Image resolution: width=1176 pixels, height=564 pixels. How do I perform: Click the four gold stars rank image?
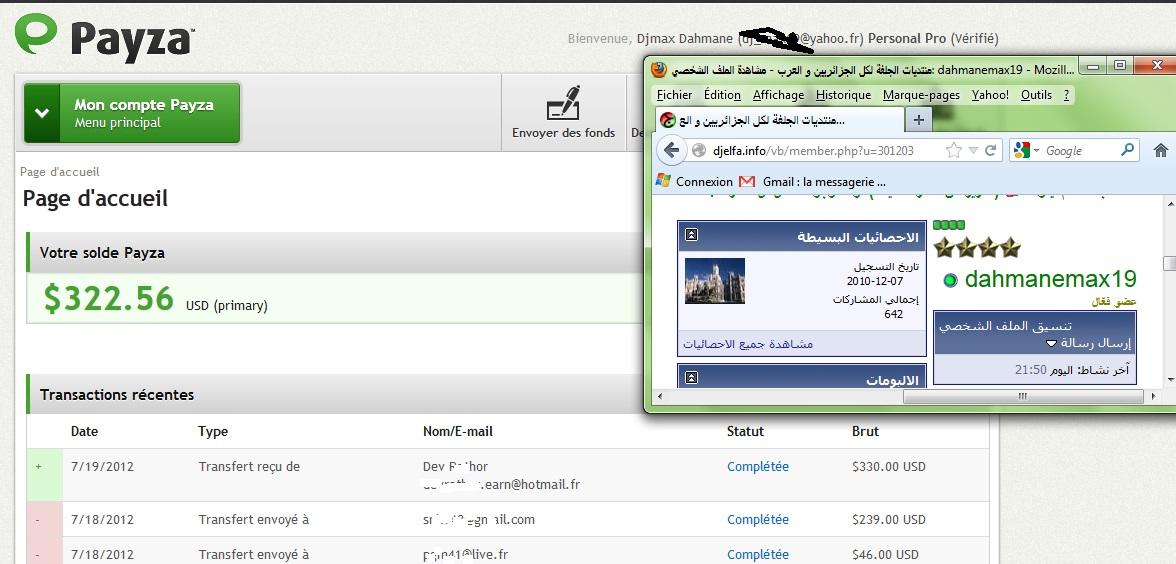point(977,247)
